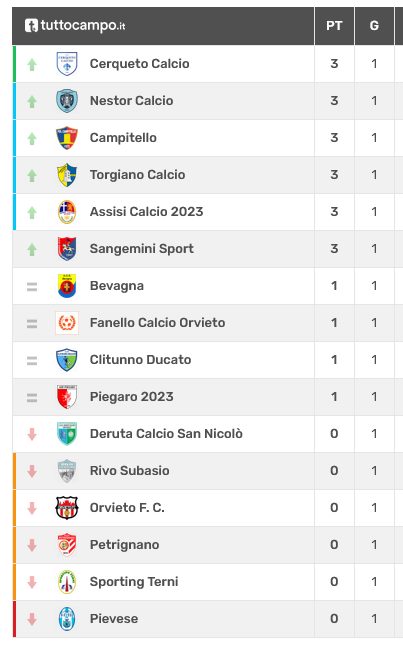The height and width of the screenshot is (650, 403).
Task: Open the Sangemini Sport badge
Action: (x=67, y=249)
